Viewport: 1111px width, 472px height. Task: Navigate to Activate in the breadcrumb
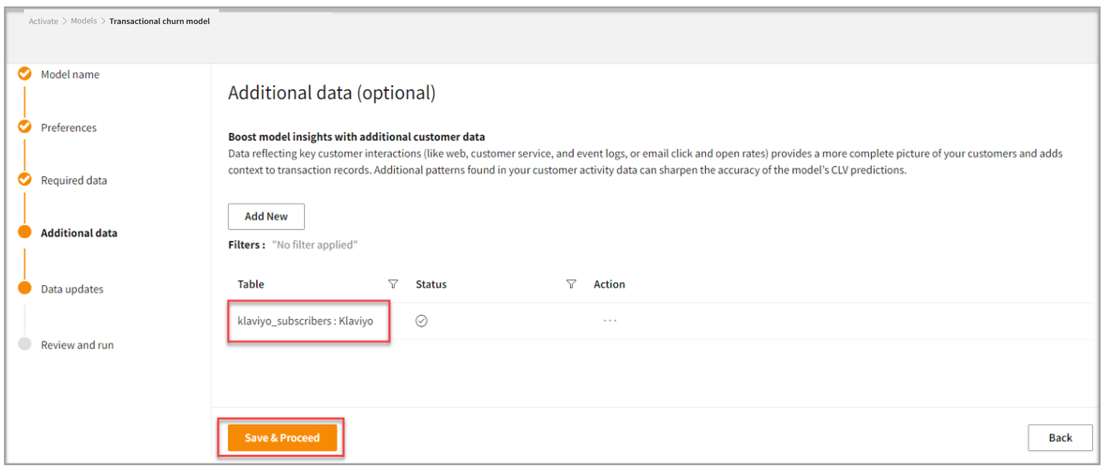click(43, 21)
